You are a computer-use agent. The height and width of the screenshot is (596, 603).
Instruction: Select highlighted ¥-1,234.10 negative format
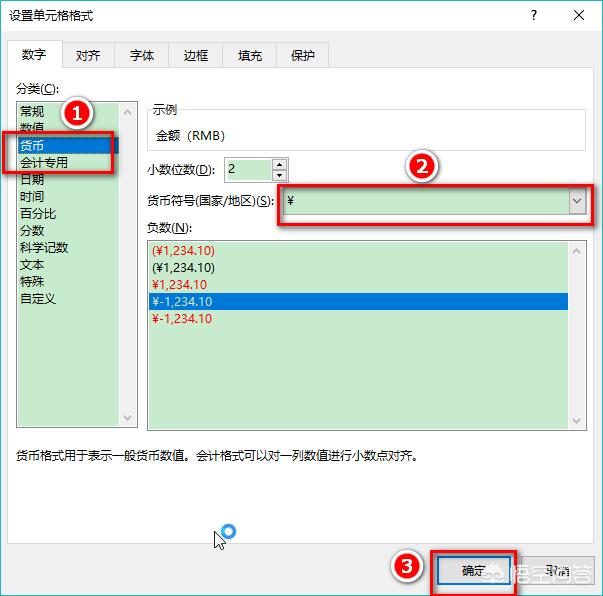(x=358, y=301)
